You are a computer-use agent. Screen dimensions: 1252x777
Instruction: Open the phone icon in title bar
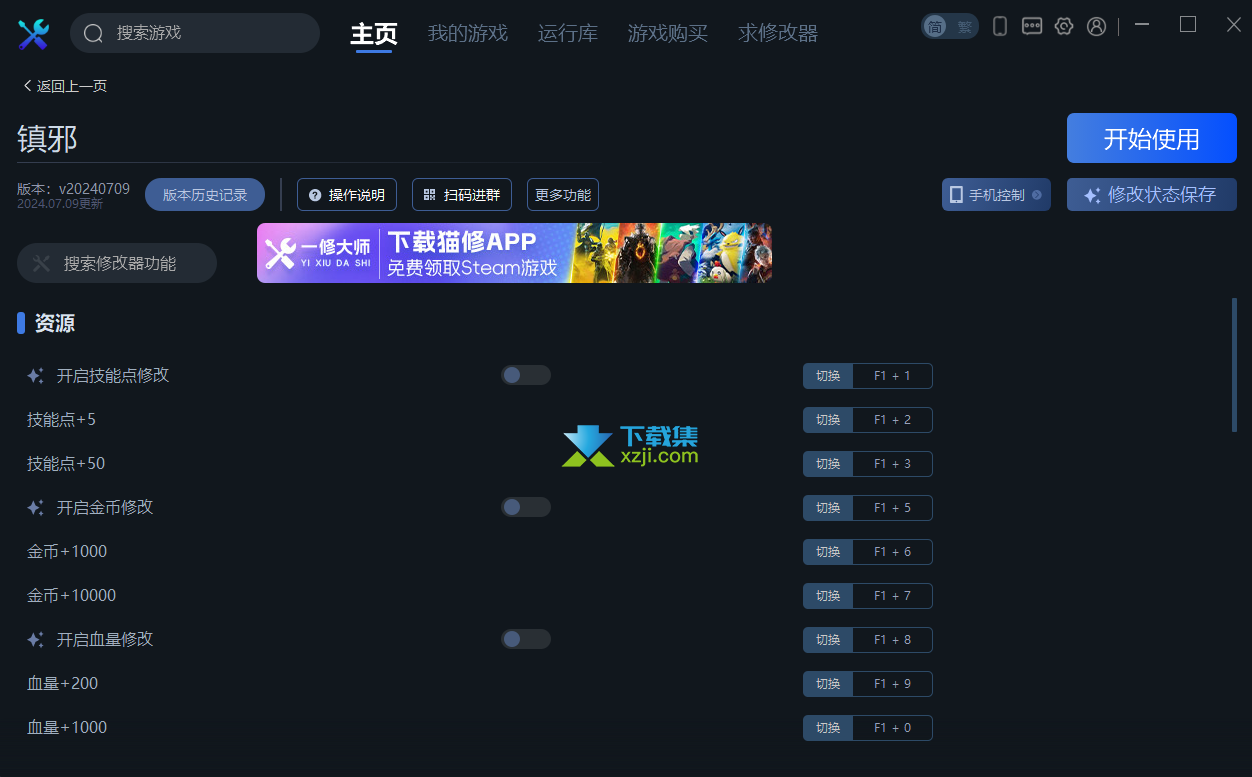tap(999, 27)
